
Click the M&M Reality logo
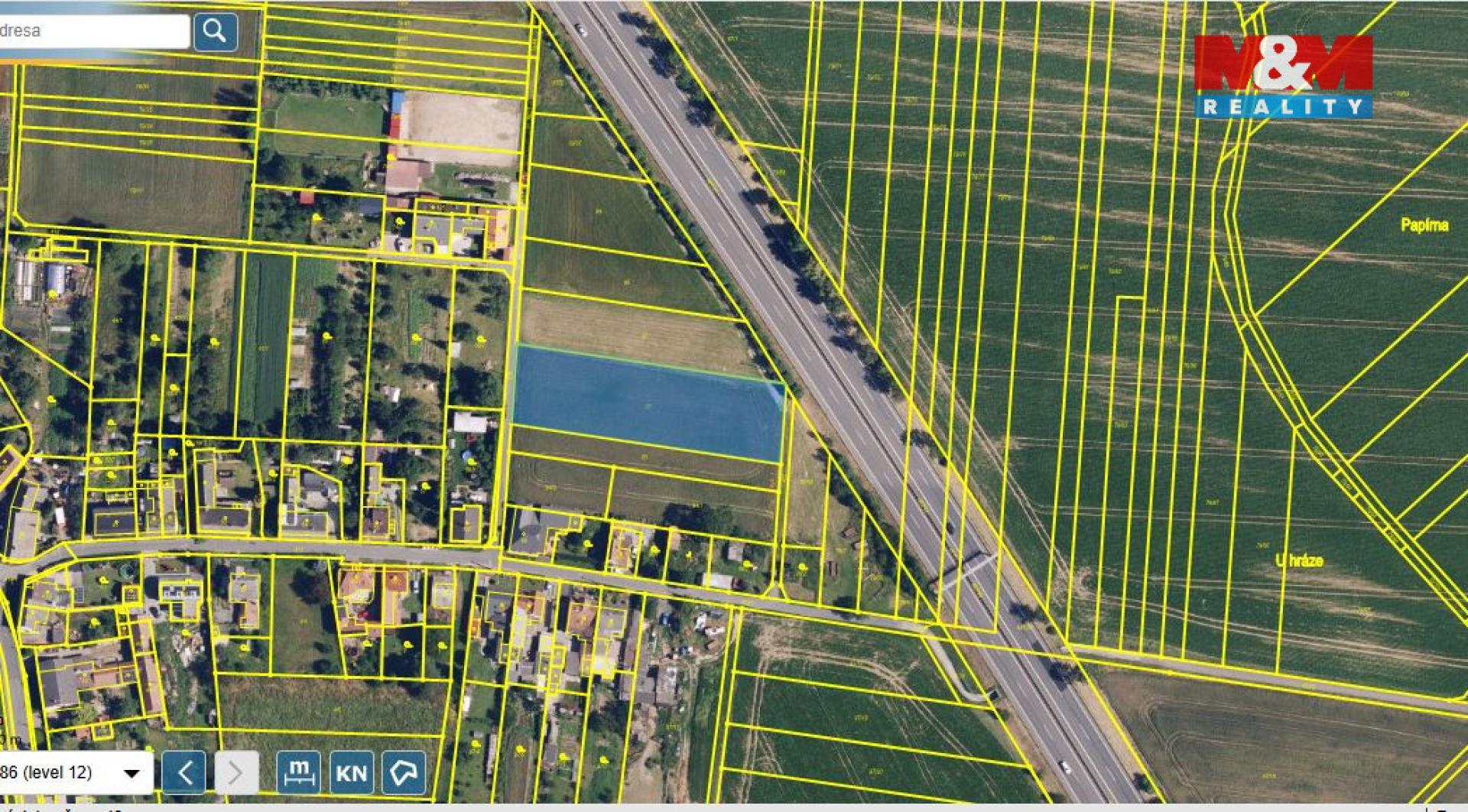1283,76
